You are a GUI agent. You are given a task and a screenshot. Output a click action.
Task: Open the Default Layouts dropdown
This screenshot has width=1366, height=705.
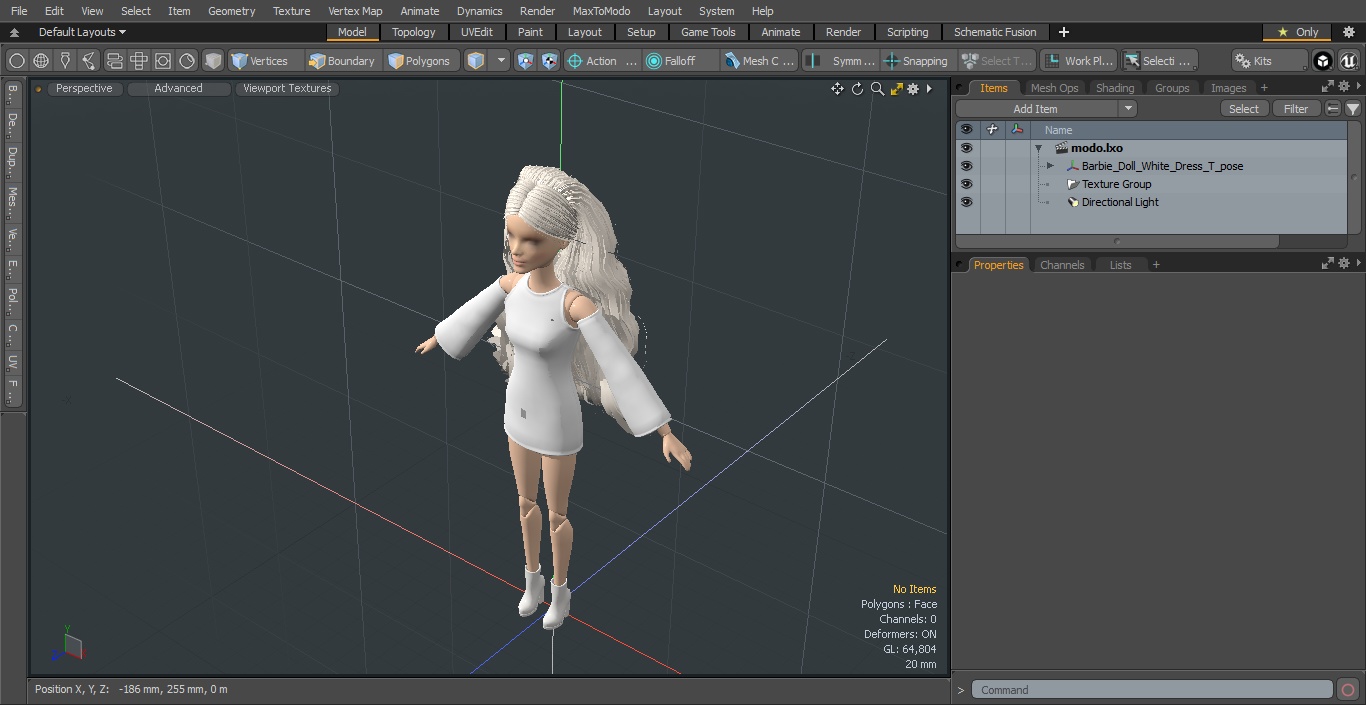click(x=82, y=32)
